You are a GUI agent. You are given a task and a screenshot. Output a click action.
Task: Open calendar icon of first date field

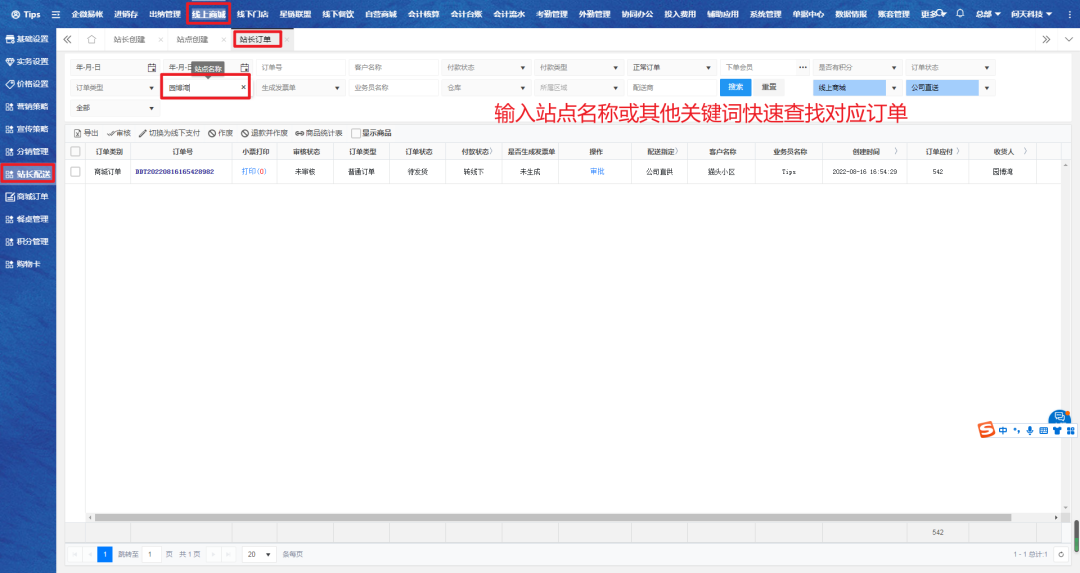[x=151, y=67]
